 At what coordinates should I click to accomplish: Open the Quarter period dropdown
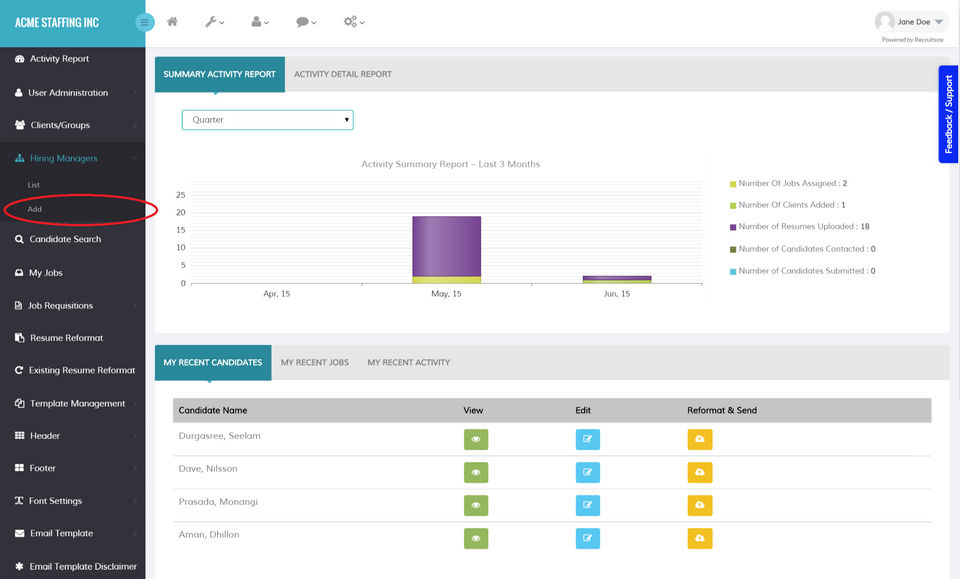point(268,120)
